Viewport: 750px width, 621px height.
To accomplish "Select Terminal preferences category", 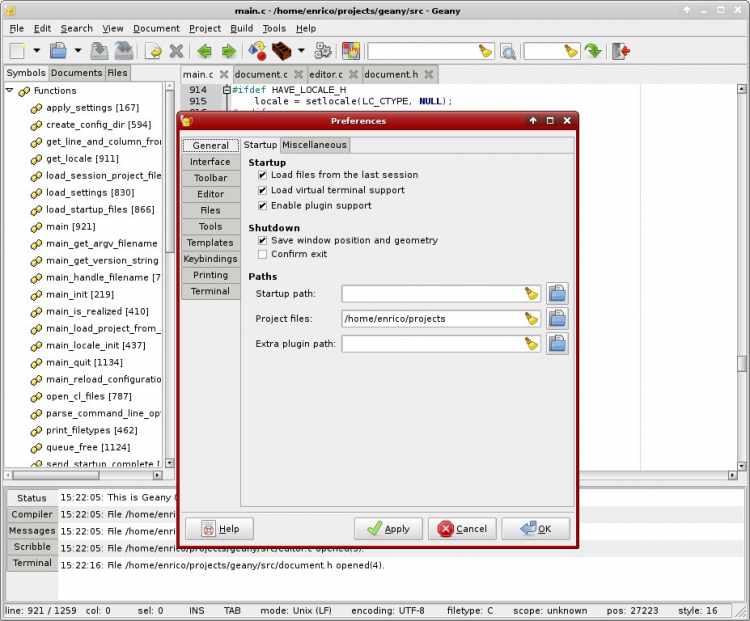I will [210, 291].
